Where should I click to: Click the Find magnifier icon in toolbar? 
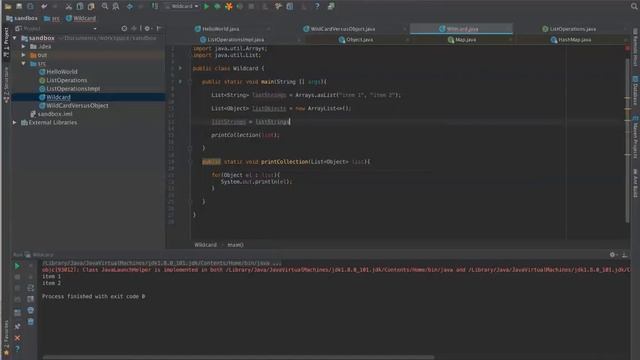[105, 7]
